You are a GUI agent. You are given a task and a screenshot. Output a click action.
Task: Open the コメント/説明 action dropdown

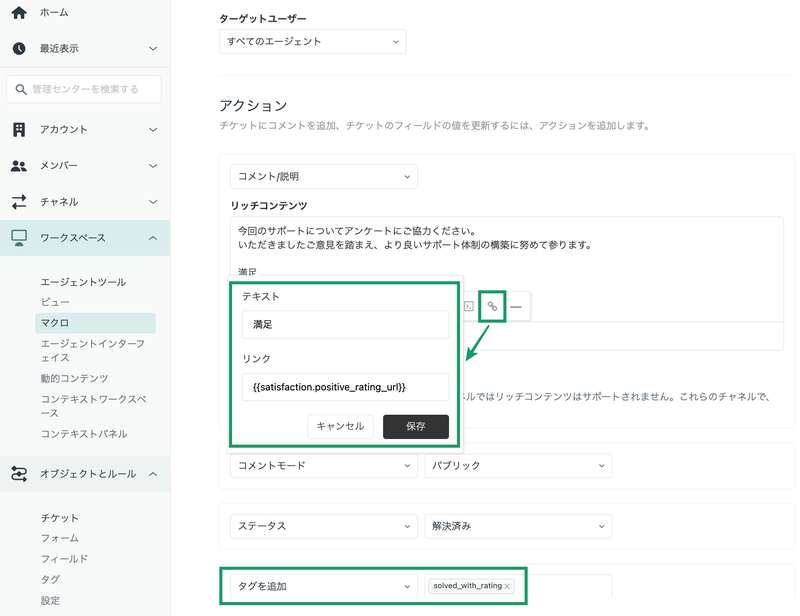pyautogui.click(x=323, y=177)
